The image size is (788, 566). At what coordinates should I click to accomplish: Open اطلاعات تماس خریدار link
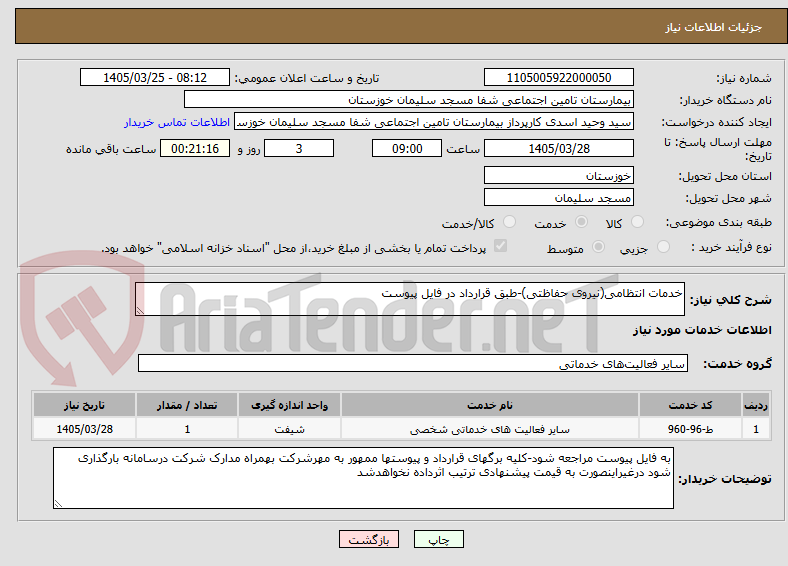[x=177, y=122]
